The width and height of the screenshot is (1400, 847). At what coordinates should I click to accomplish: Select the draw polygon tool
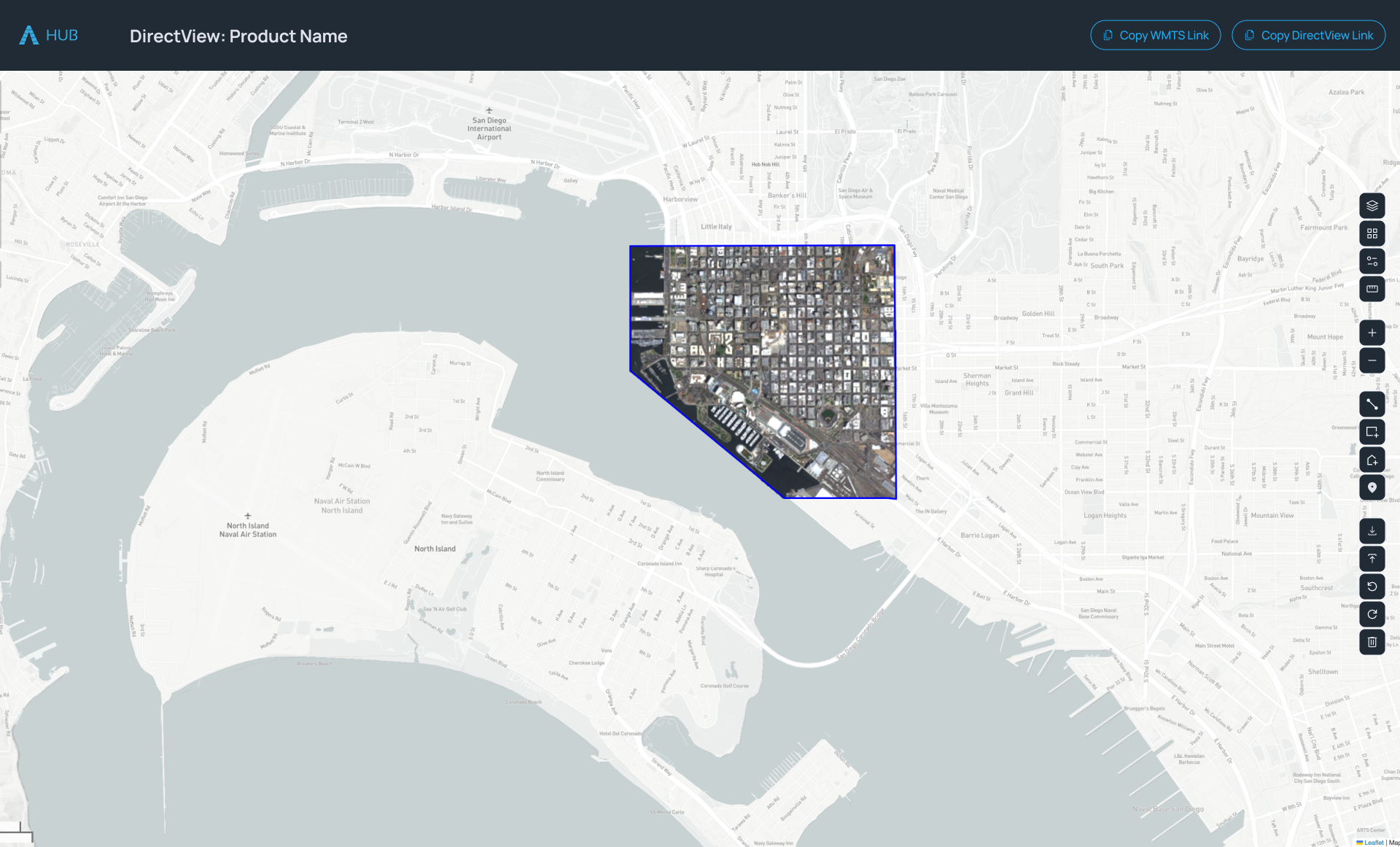1372,460
